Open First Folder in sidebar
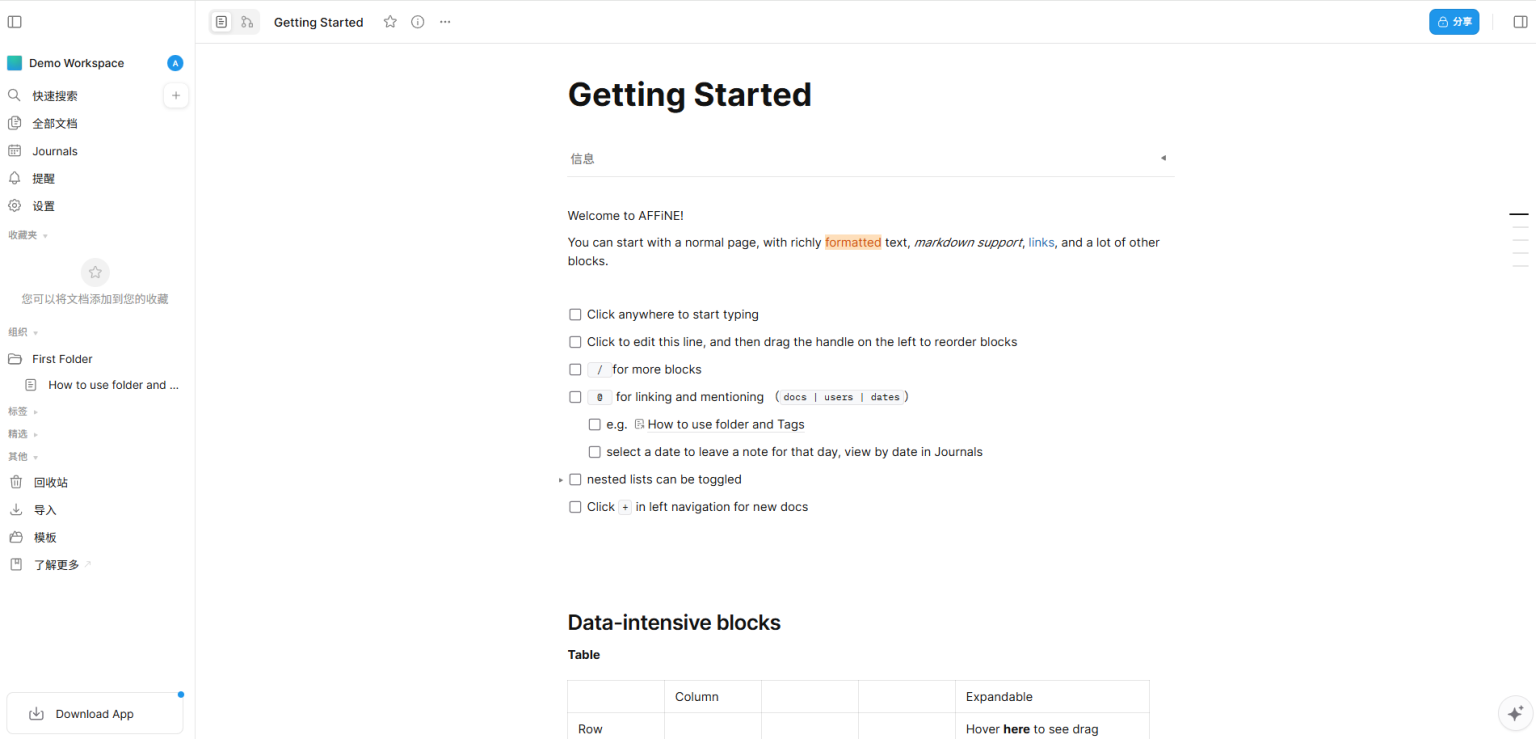The width and height of the screenshot is (1536, 739). point(62,359)
